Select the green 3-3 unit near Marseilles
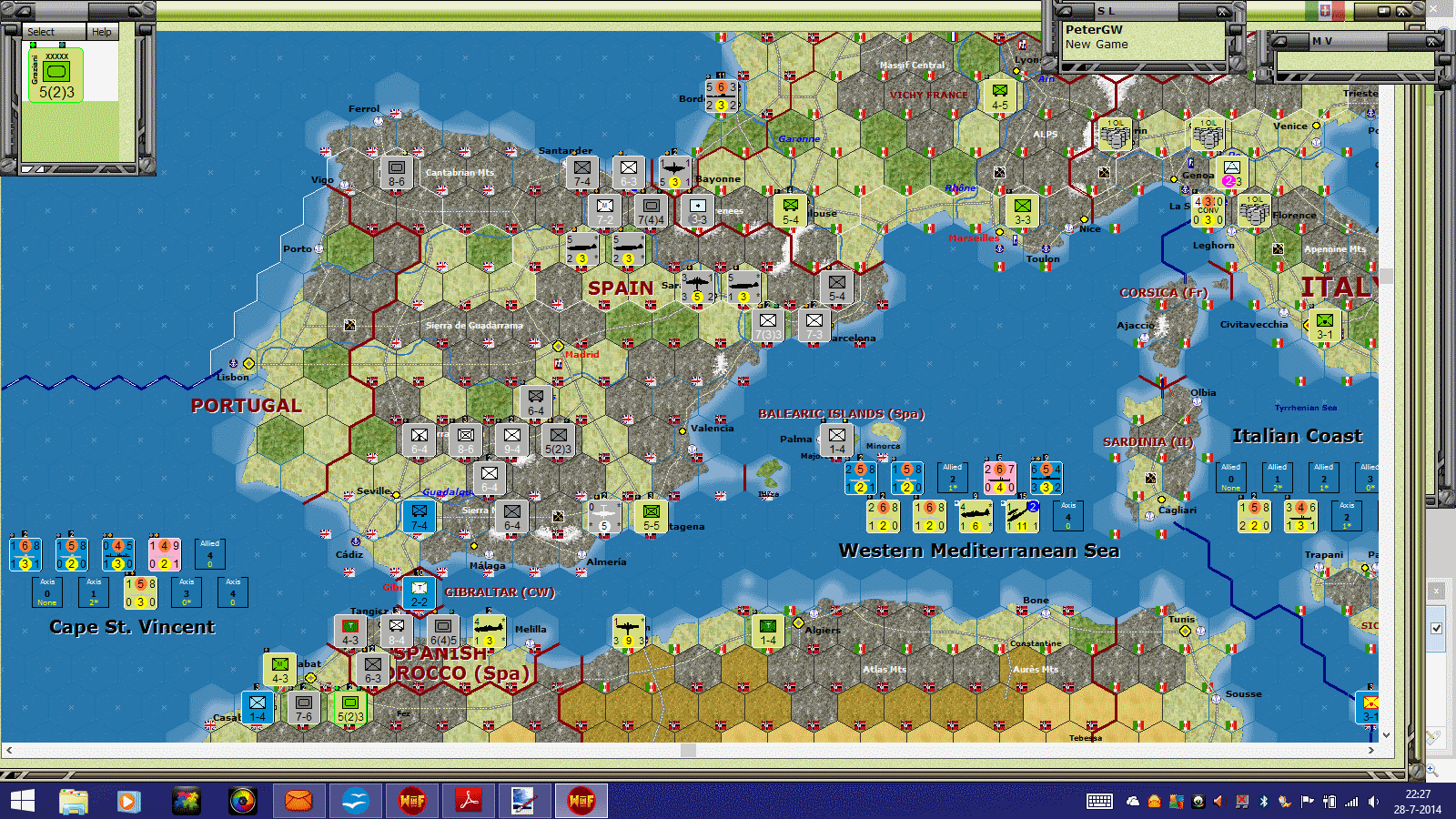 pos(1023,210)
